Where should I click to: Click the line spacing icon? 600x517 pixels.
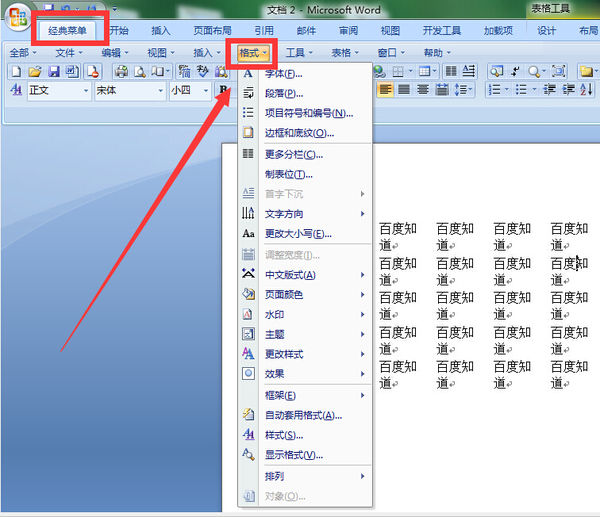[463, 90]
